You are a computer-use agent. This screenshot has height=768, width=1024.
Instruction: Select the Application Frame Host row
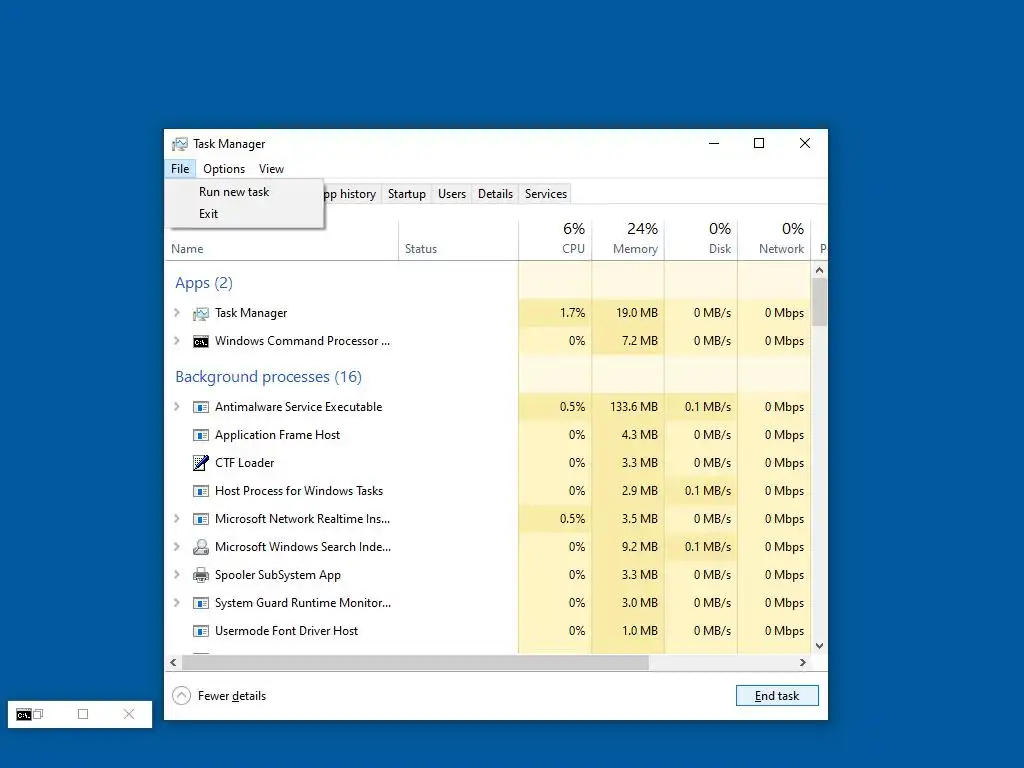488,435
